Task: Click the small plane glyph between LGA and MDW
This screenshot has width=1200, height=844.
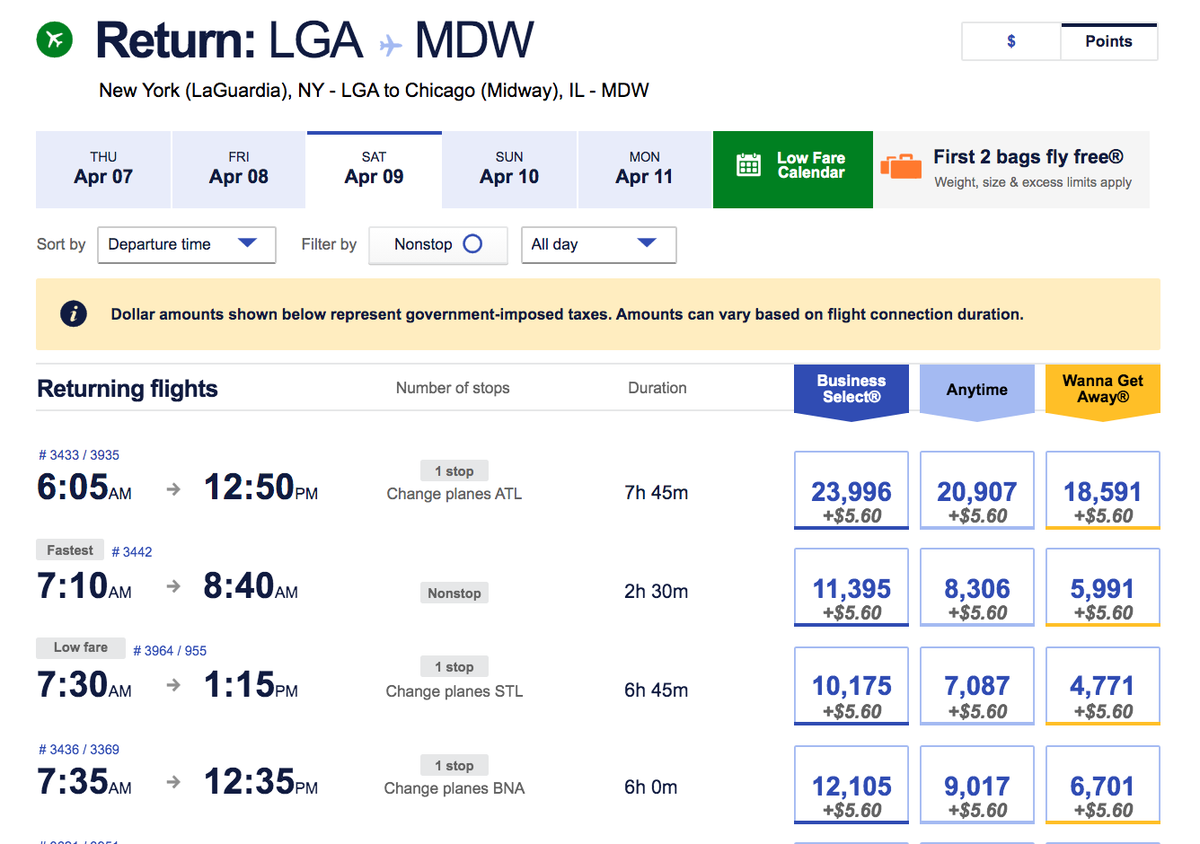Action: (x=389, y=42)
